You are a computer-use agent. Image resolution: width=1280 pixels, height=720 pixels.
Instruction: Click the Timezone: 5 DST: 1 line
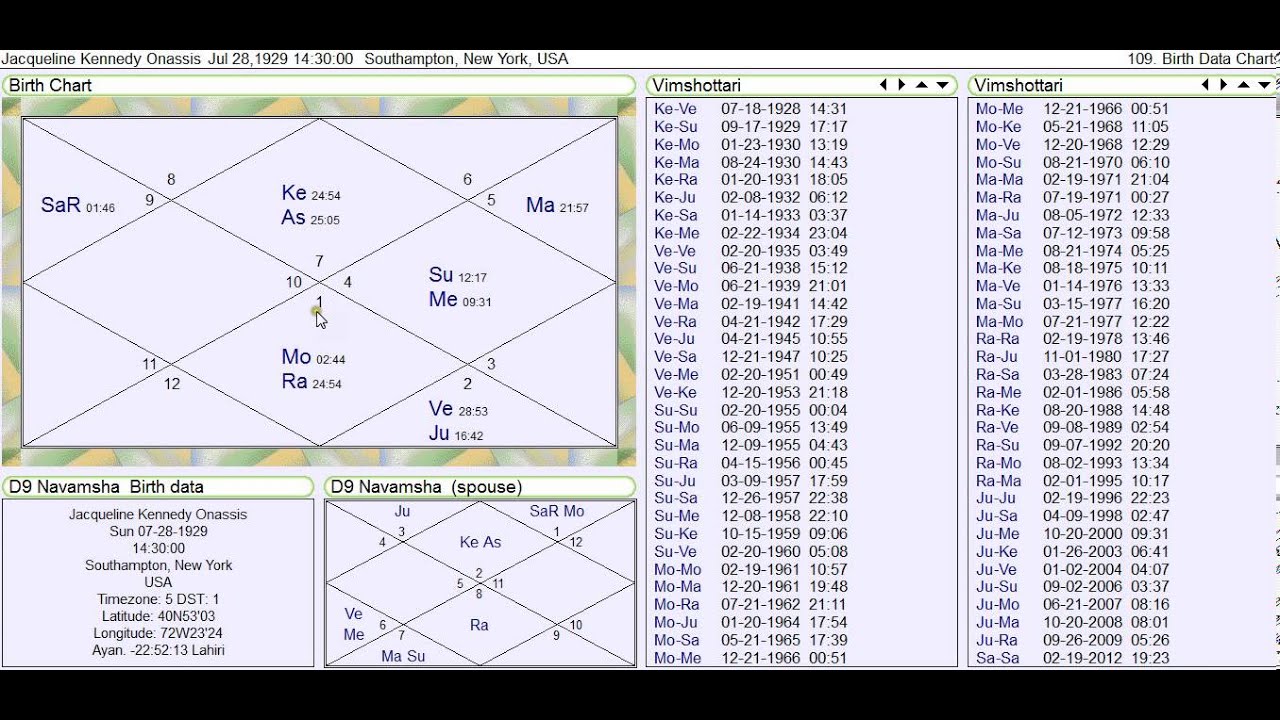(x=158, y=599)
